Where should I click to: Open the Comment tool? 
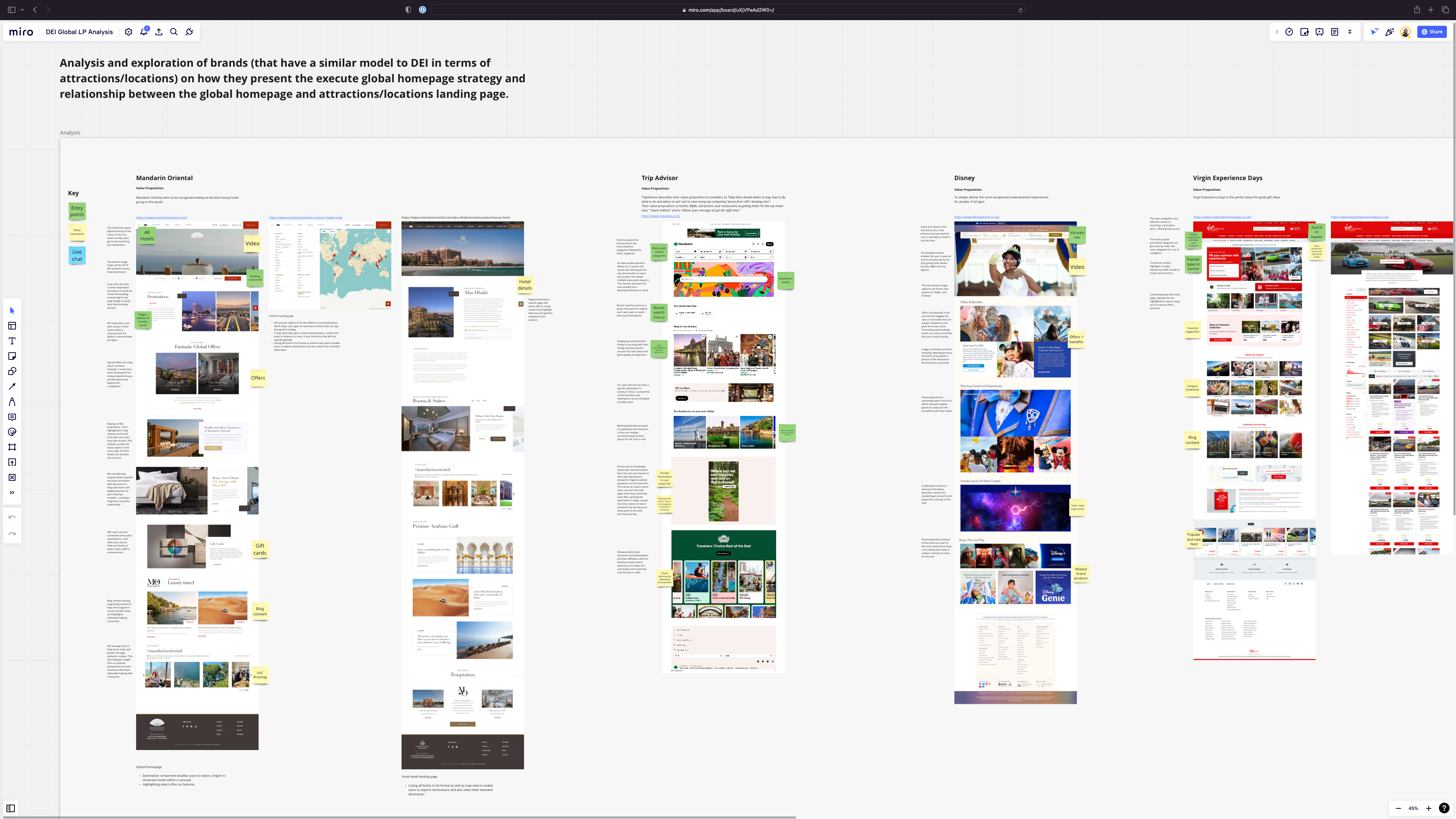[12, 417]
